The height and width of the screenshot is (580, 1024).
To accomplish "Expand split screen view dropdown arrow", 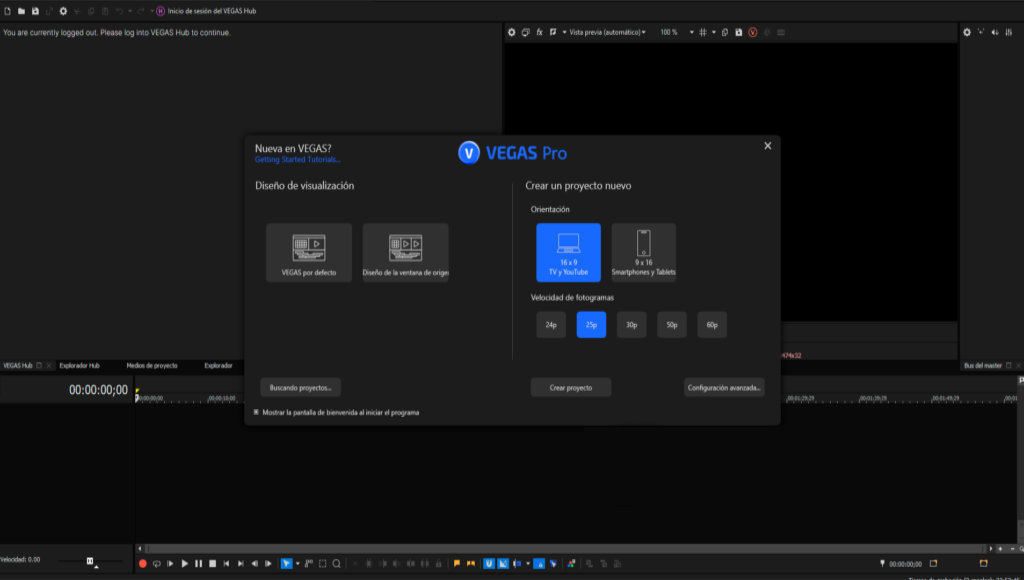I will (x=564, y=32).
